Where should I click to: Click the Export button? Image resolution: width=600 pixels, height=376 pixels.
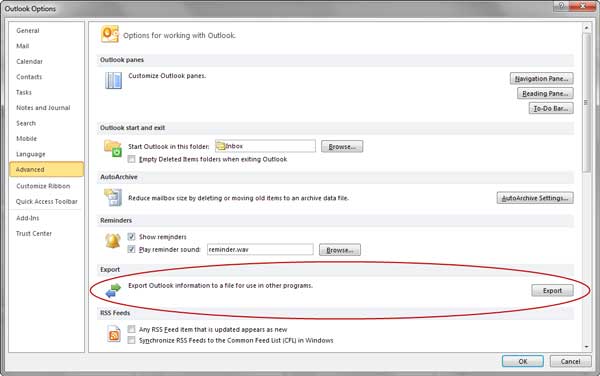[552, 291]
